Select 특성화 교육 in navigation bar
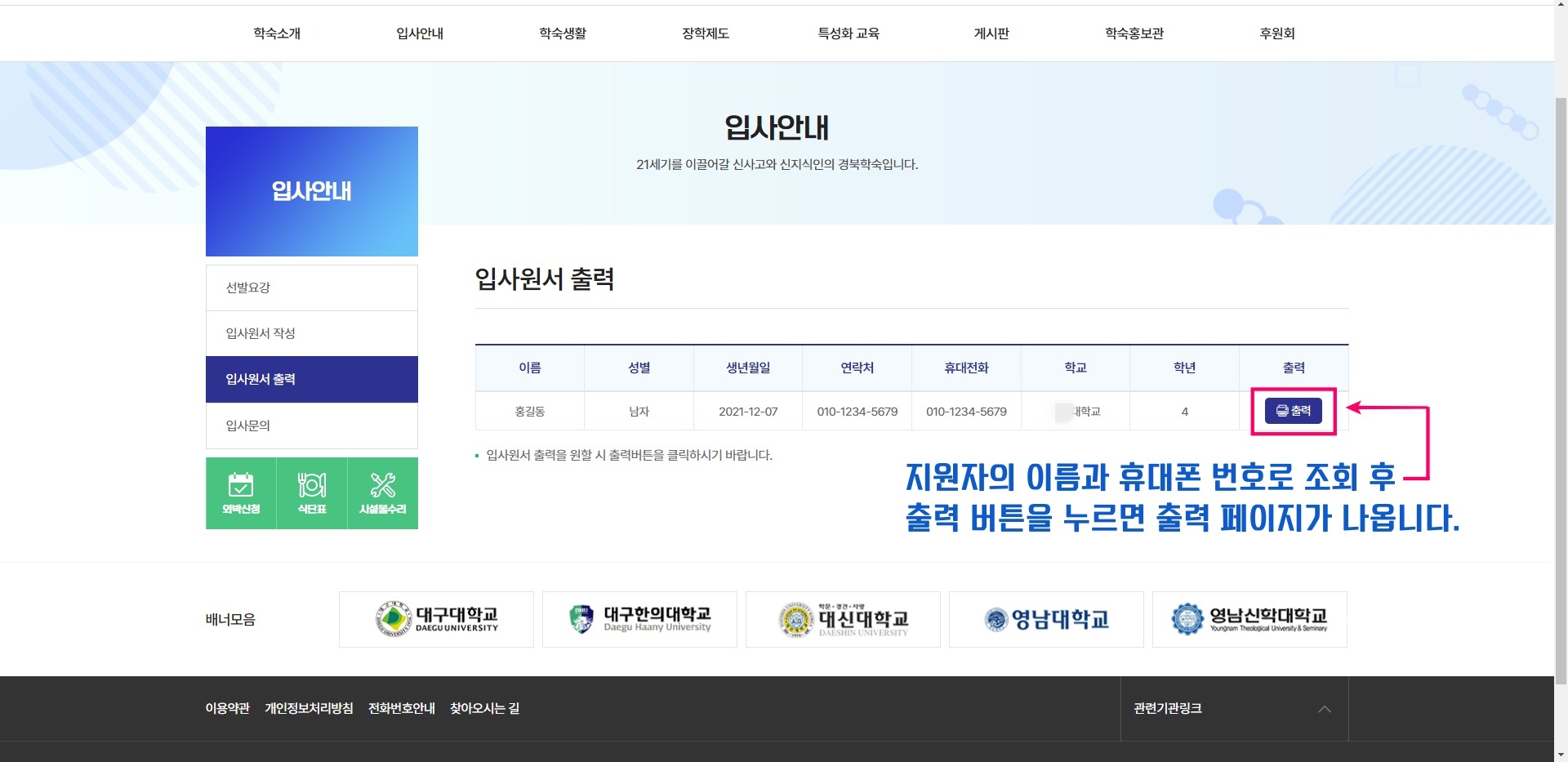The width and height of the screenshot is (1568, 762). click(849, 33)
